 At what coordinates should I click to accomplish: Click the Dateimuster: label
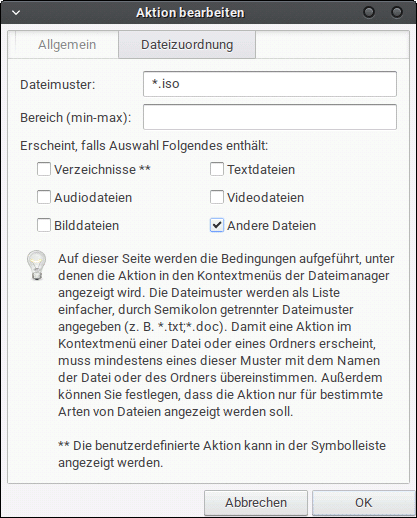58,85
